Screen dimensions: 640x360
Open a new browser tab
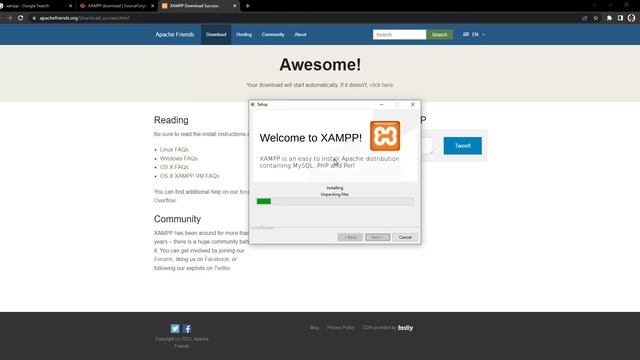[247, 6]
